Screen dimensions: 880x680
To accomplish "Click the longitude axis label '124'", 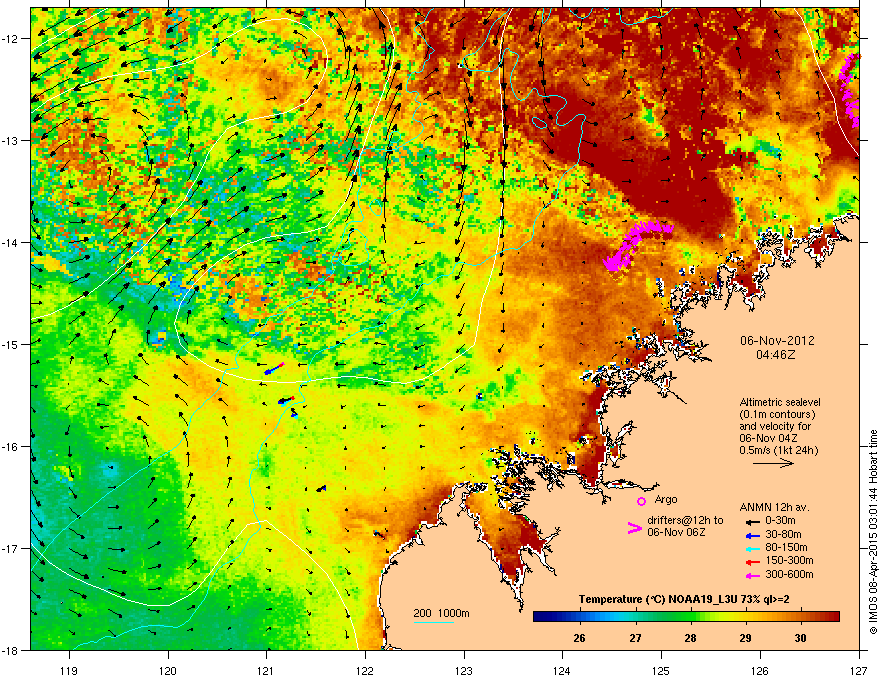I will coord(562,670).
